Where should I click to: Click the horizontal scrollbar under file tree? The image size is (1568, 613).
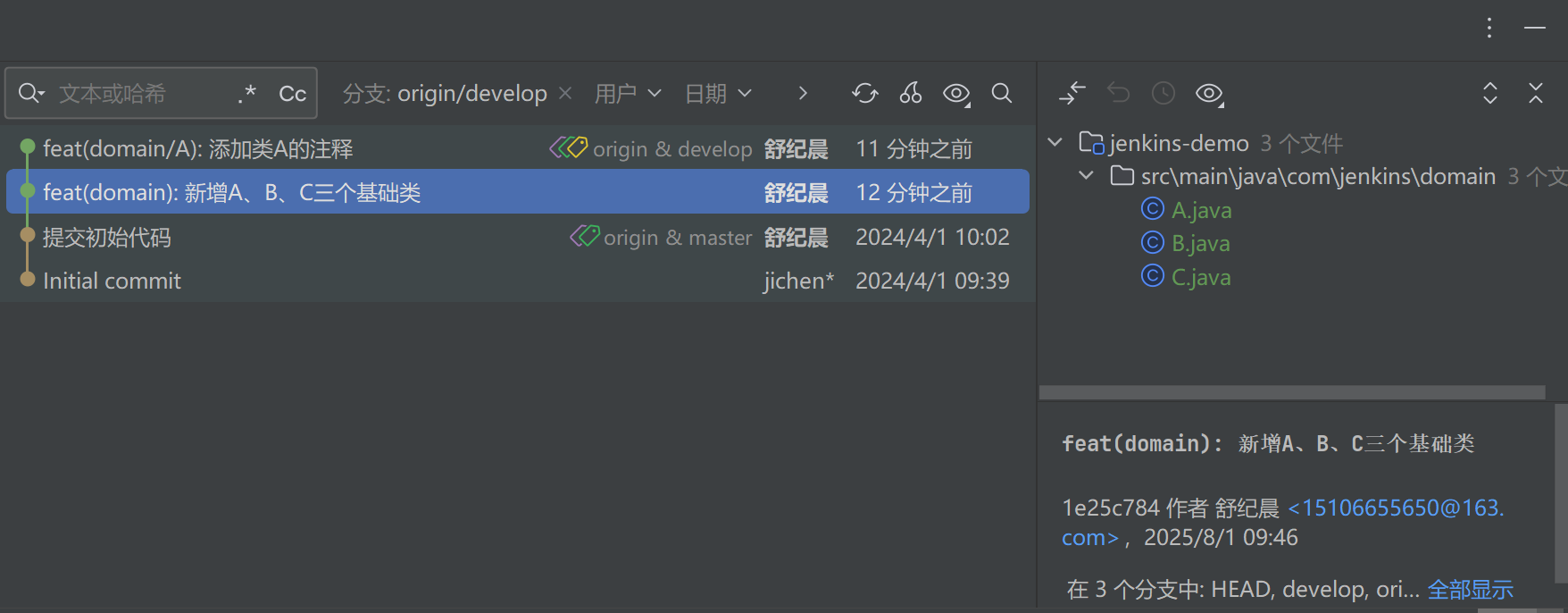(x=1292, y=392)
